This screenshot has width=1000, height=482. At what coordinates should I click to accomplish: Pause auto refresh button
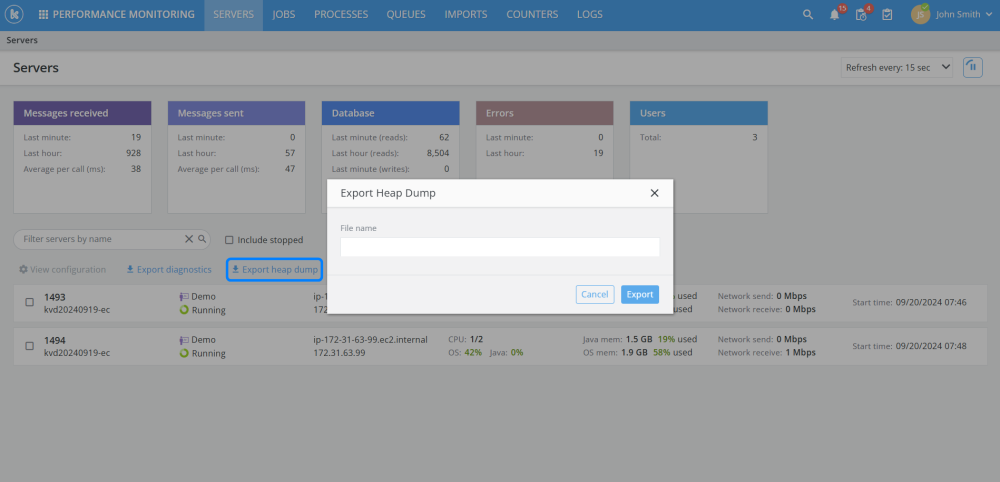tap(973, 67)
